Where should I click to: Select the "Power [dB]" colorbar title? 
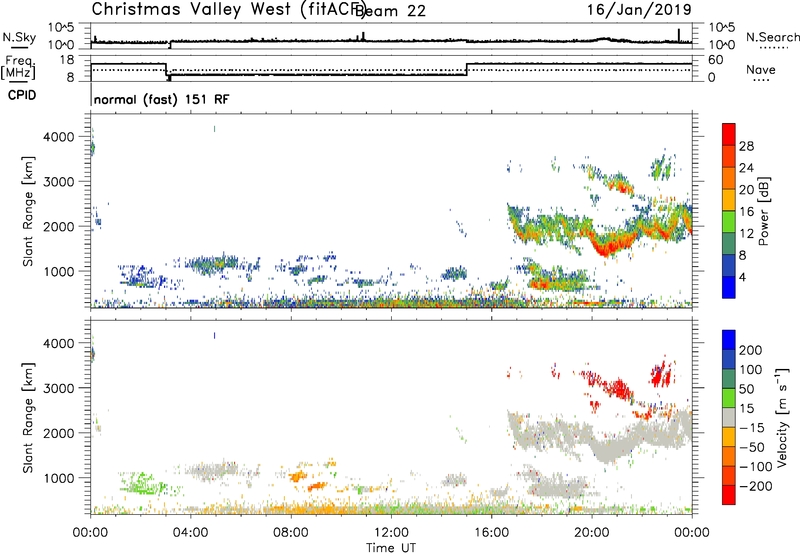[763, 212]
